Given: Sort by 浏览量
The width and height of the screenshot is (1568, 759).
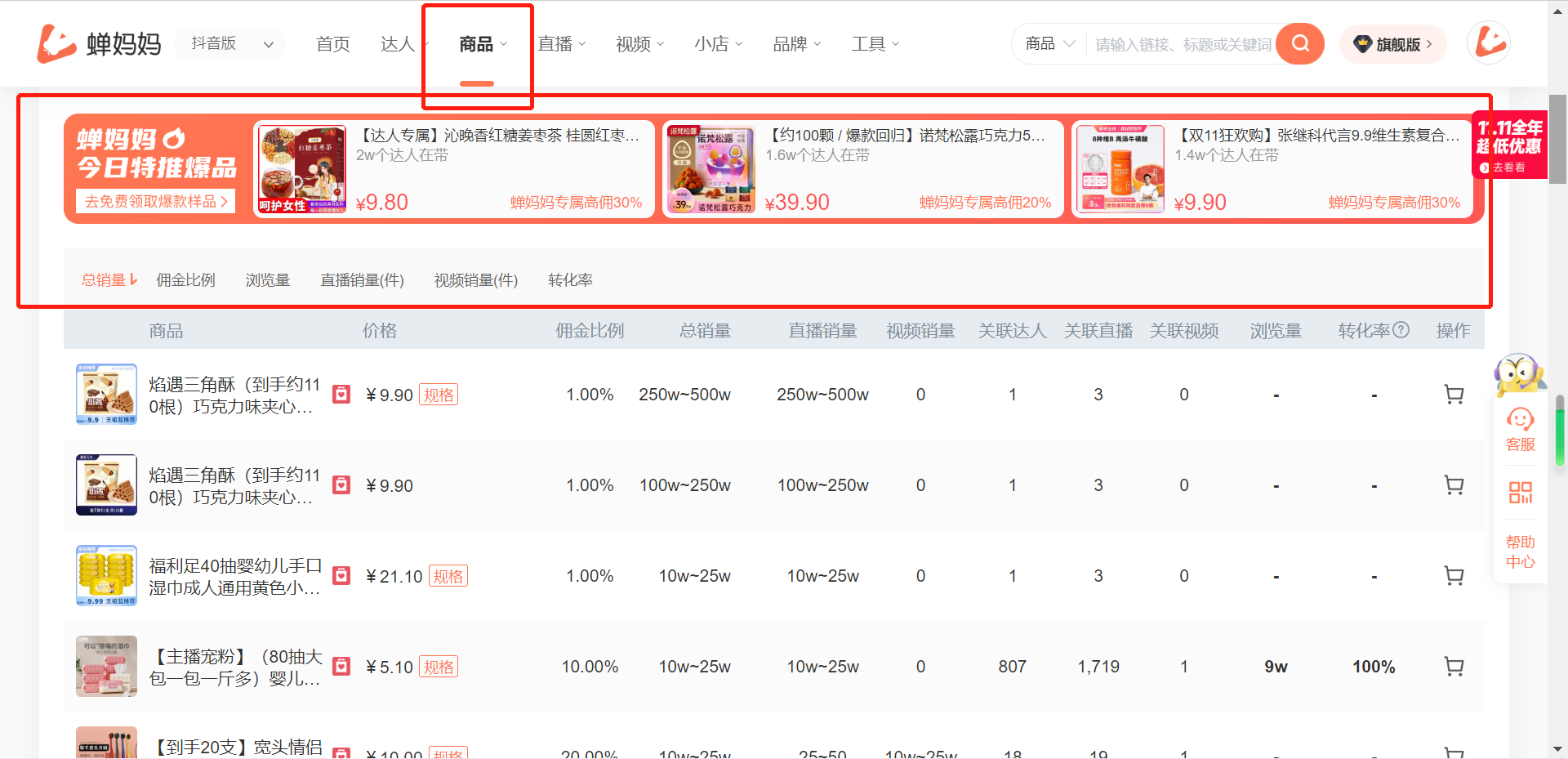Looking at the screenshot, I should tap(268, 280).
